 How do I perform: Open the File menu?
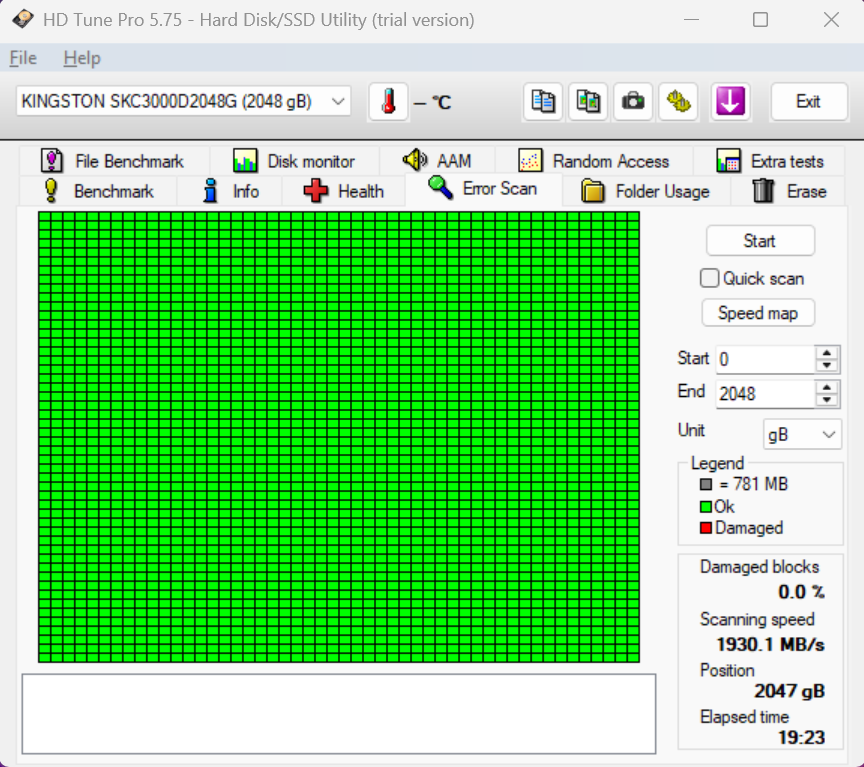point(23,58)
